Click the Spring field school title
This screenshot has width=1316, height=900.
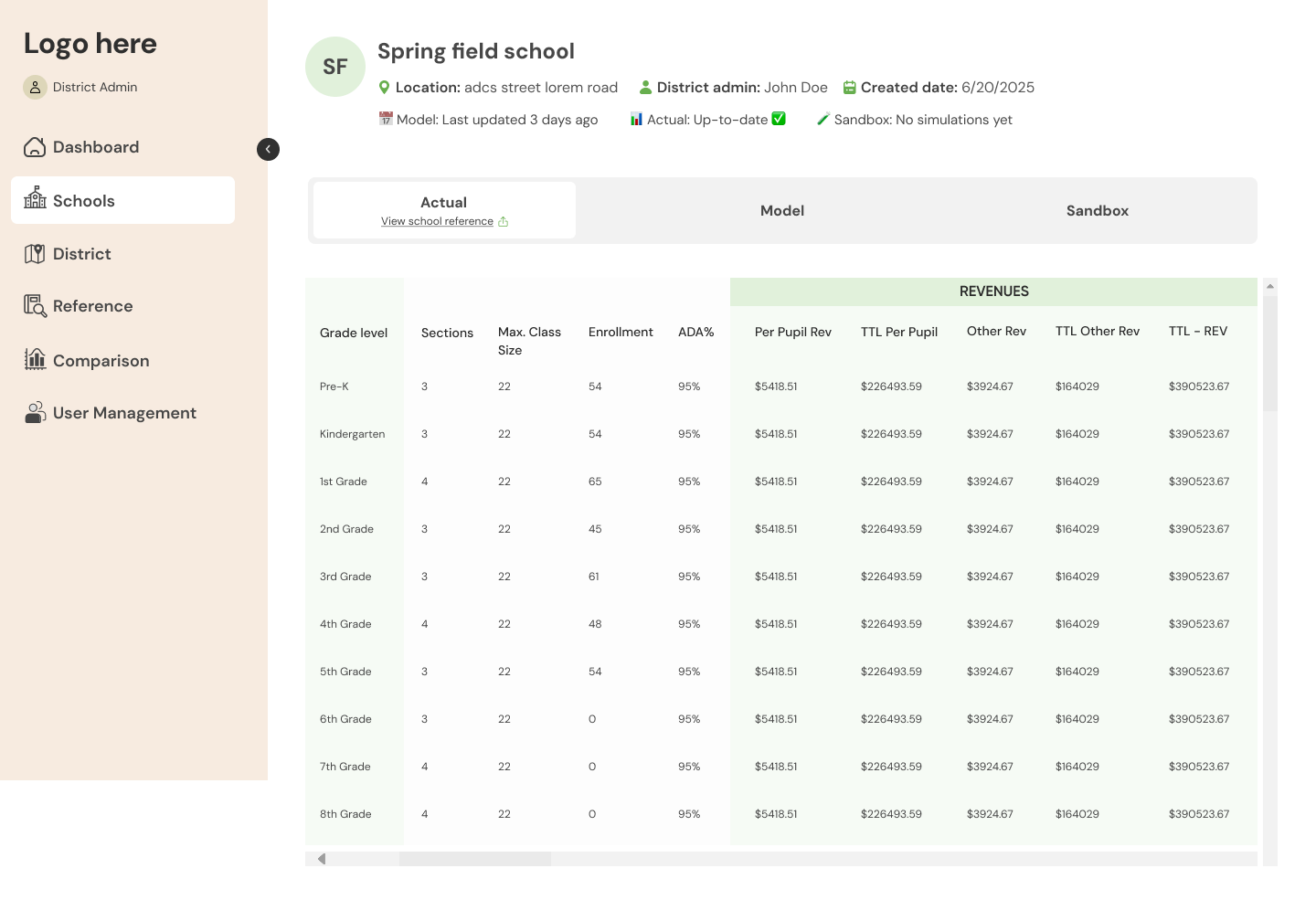[476, 51]
